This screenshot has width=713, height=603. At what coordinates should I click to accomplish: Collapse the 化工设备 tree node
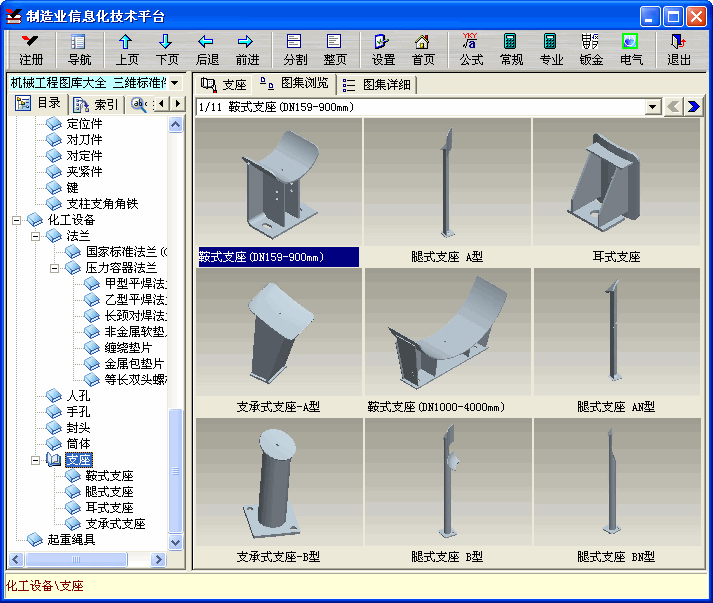coord(17,220)
